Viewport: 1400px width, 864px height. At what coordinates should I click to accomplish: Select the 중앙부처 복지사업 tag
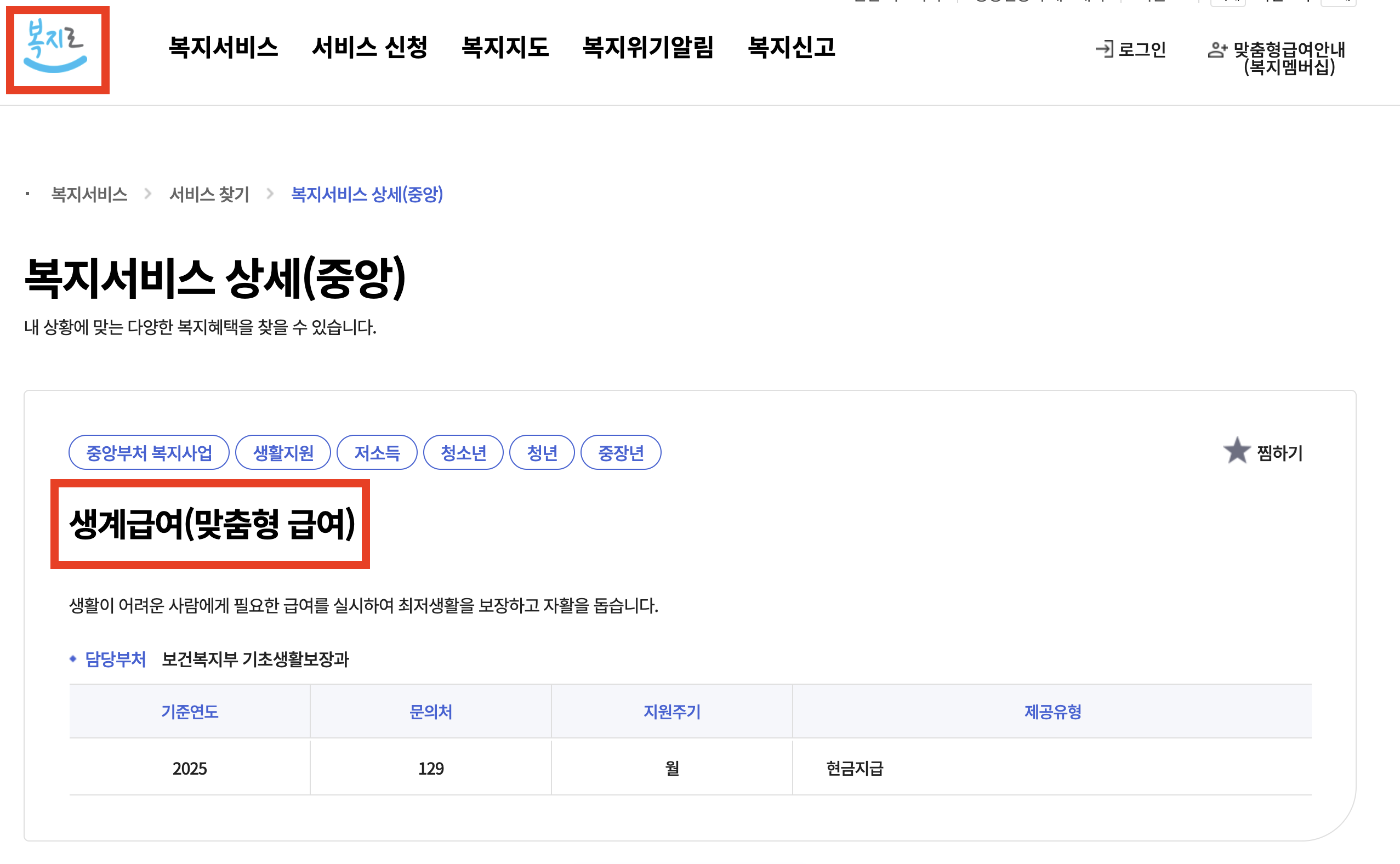149,453
